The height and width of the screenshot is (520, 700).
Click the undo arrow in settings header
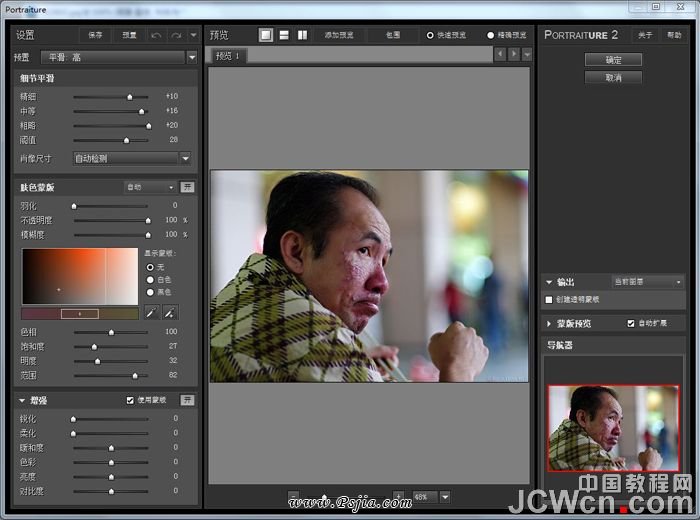156,35
